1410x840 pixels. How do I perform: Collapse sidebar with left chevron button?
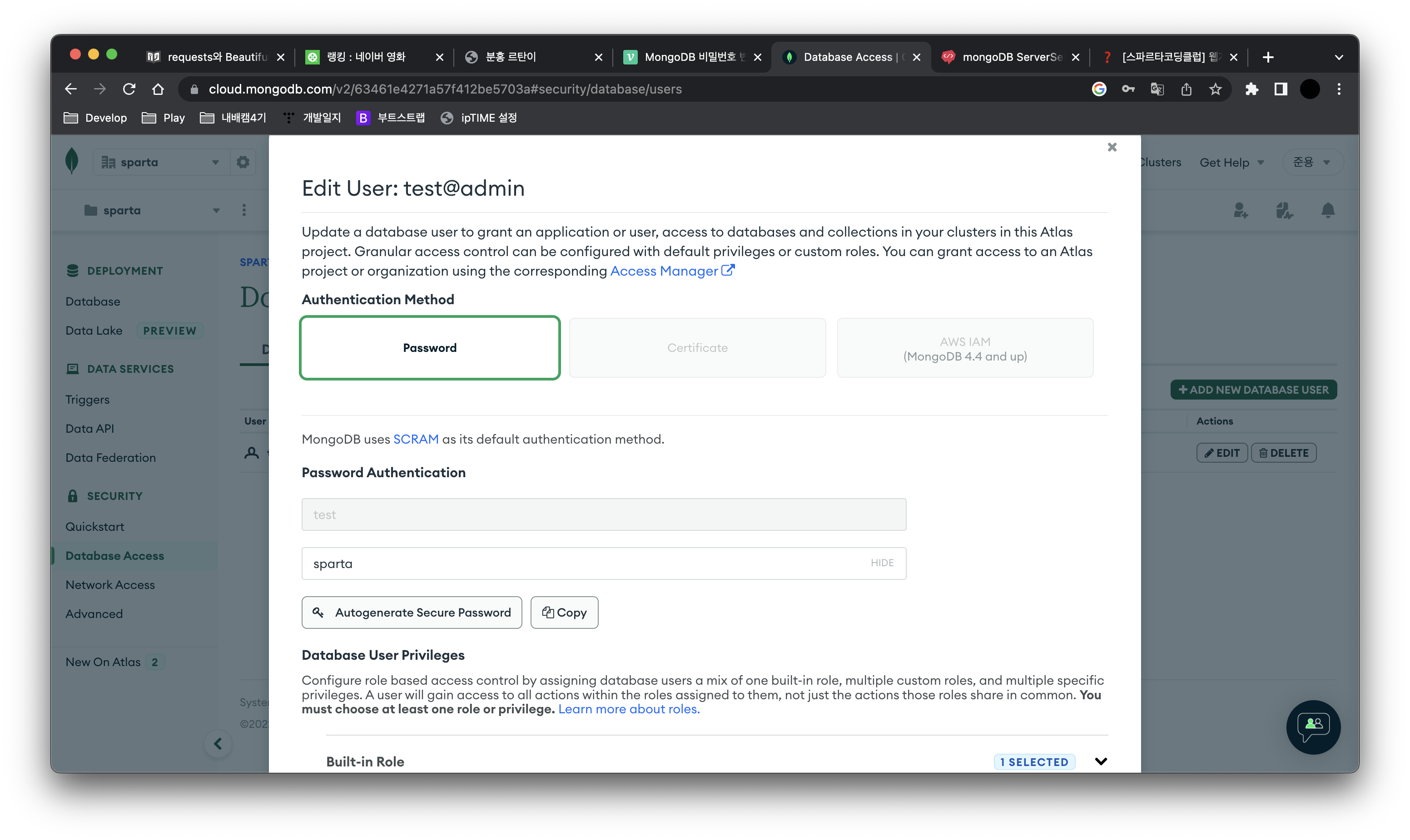point(218,744)
